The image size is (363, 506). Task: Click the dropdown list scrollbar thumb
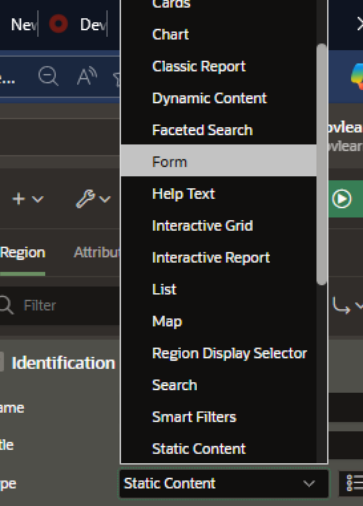point(321,164)
